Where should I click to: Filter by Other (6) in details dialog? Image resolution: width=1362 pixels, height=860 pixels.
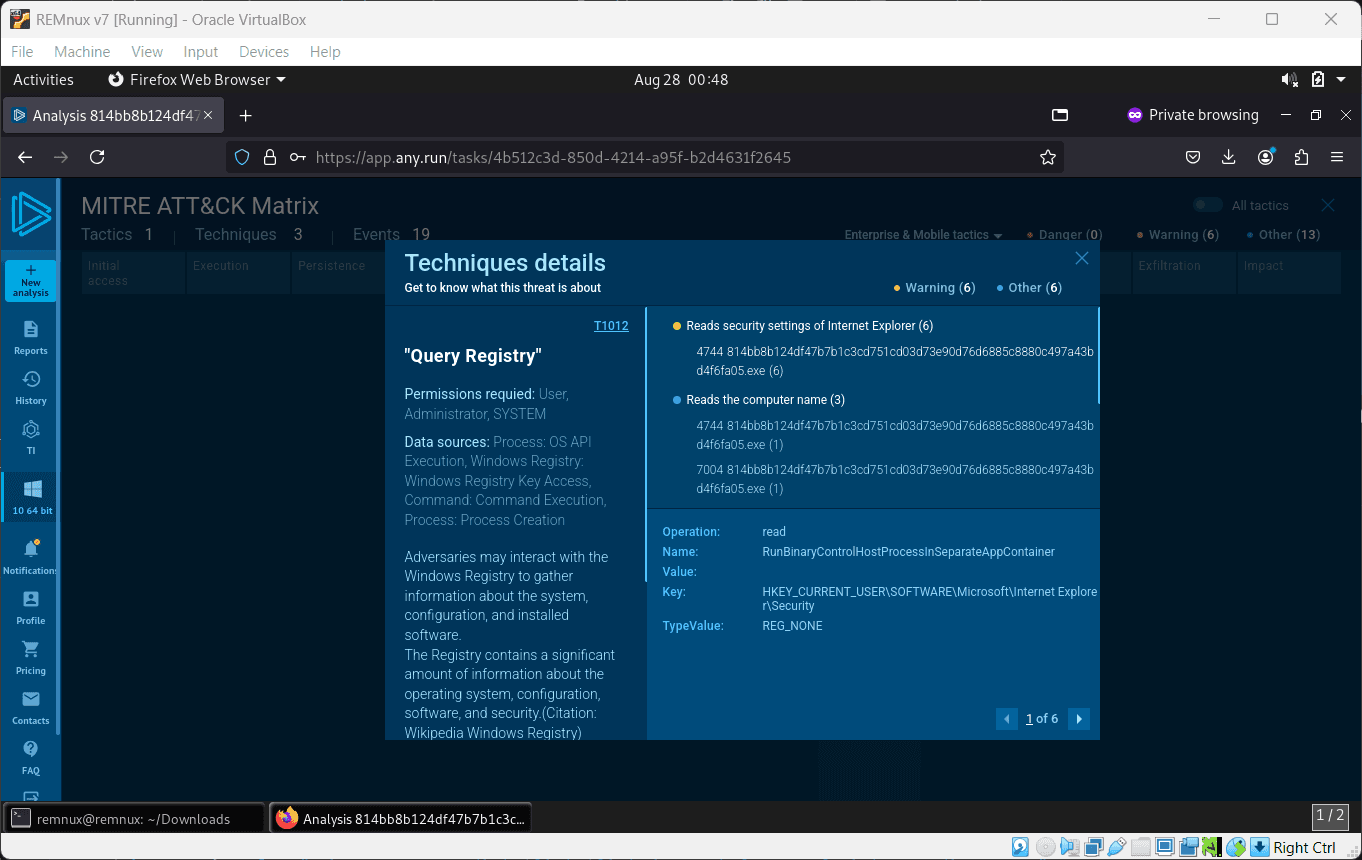click(1030, 288)
